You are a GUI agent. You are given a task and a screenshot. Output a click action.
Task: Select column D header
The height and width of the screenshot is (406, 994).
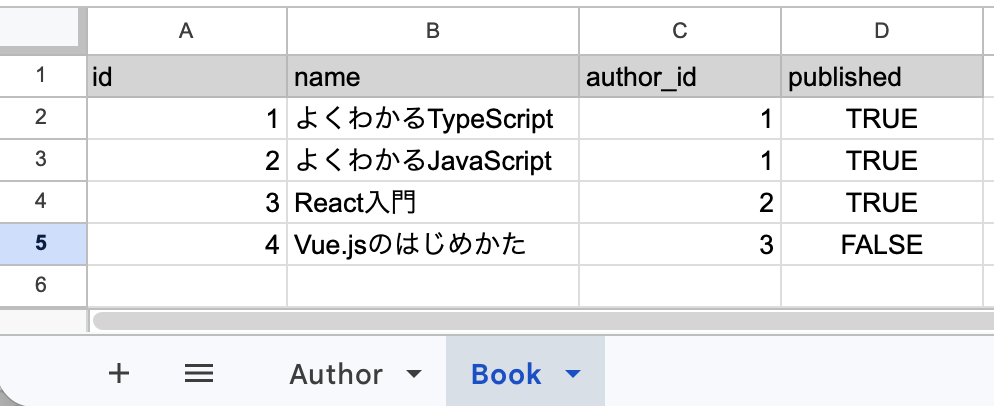point(882,30)
